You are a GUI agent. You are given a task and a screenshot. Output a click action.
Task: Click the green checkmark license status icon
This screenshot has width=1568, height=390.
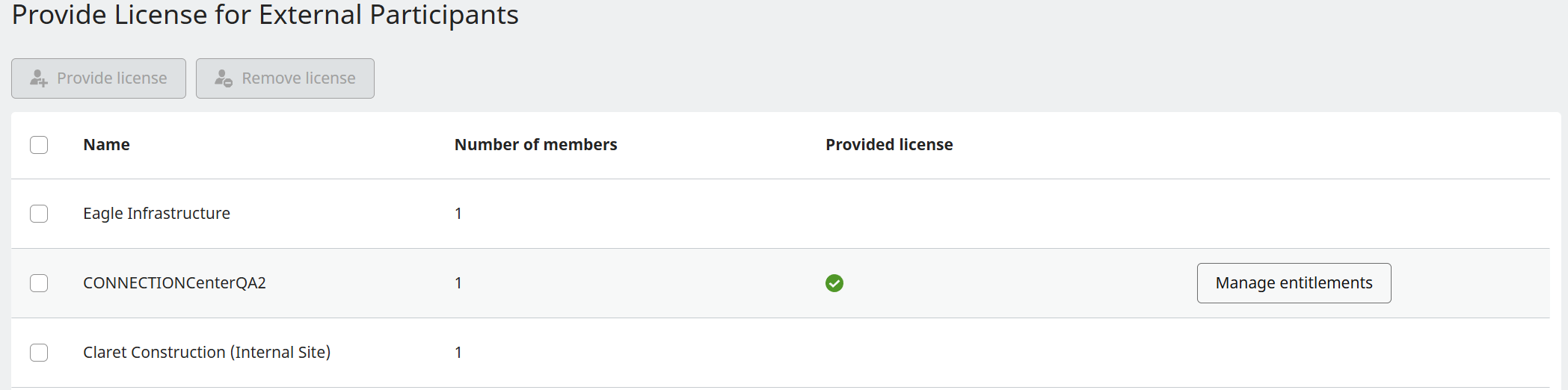point(834,283)
